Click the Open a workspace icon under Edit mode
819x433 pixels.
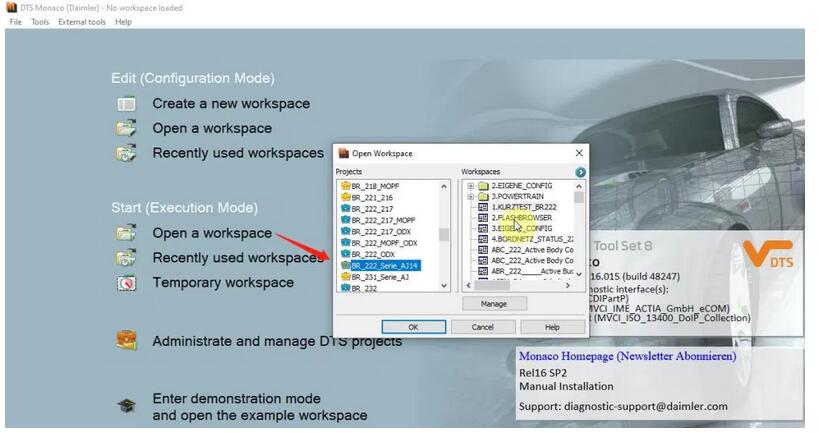[x=126, y=128]
